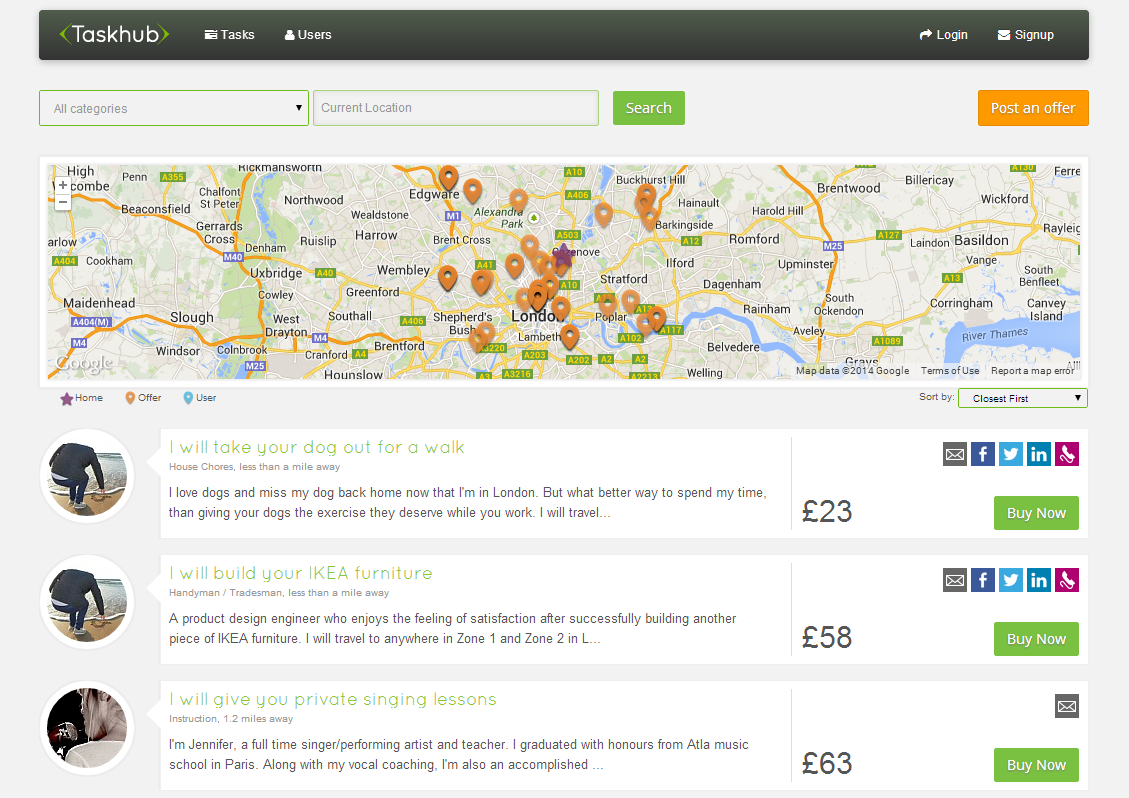Click the phone contact icon on the dog walk listing
Viewport: 1129px width, 798px height.
(x=1066, y=454)
